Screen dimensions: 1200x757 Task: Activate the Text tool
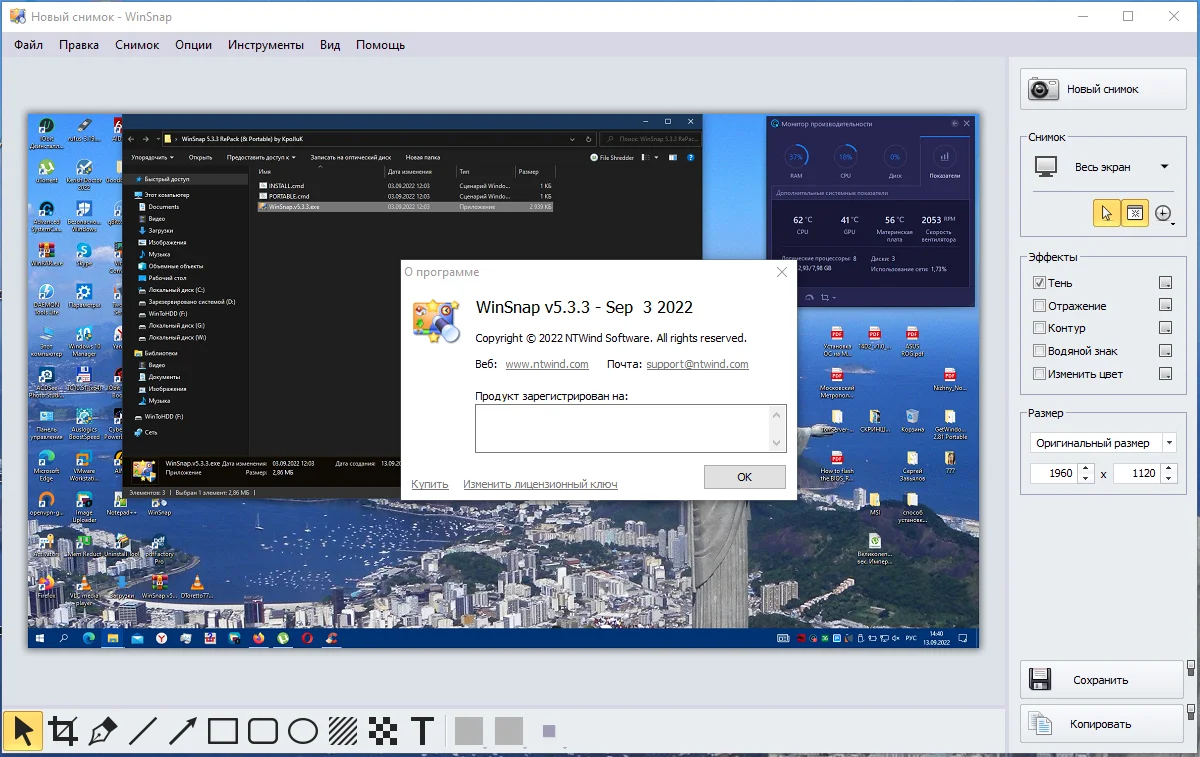(x=423, y=731)
